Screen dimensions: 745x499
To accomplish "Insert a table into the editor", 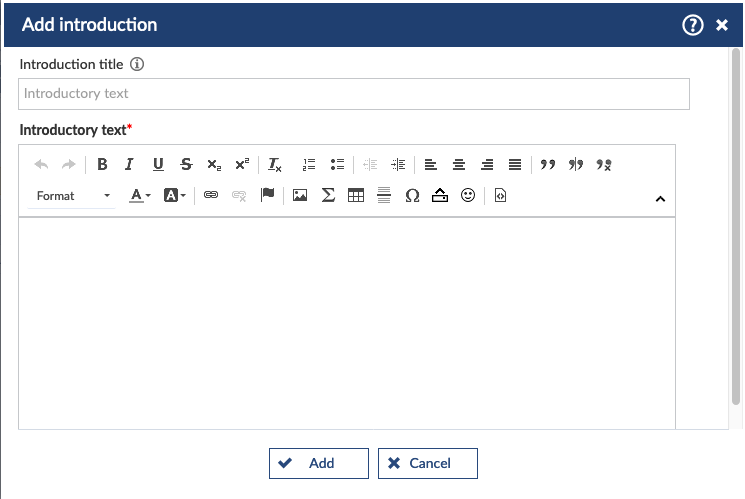I will (x=355, y=196).
